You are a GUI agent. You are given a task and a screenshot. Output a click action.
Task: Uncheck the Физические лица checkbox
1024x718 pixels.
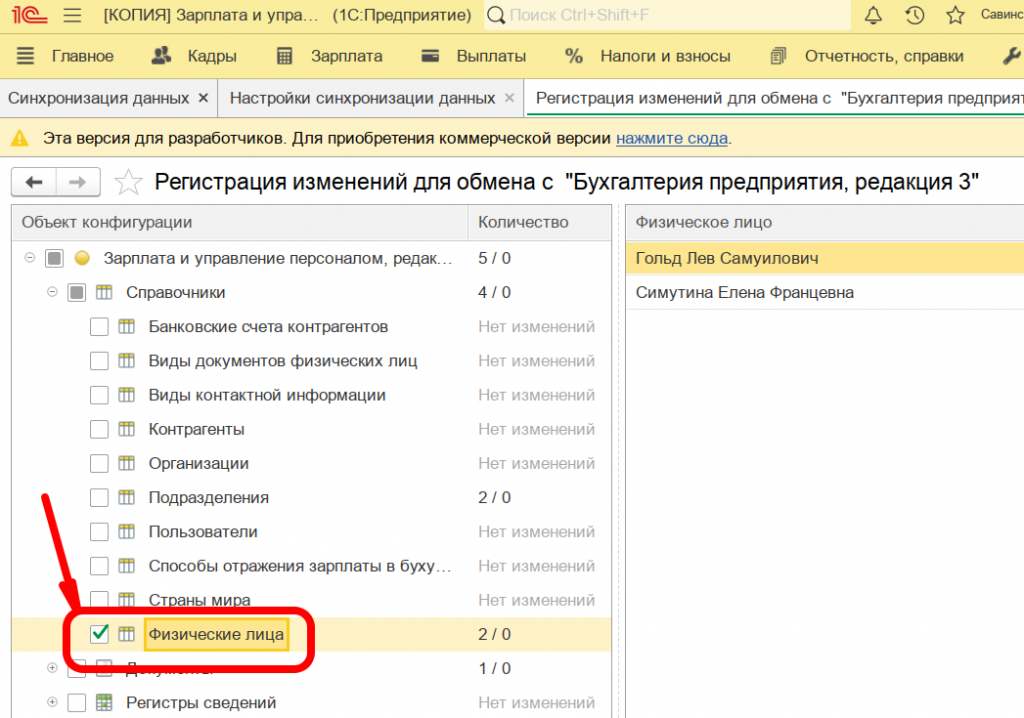click(x=99, y=634)
